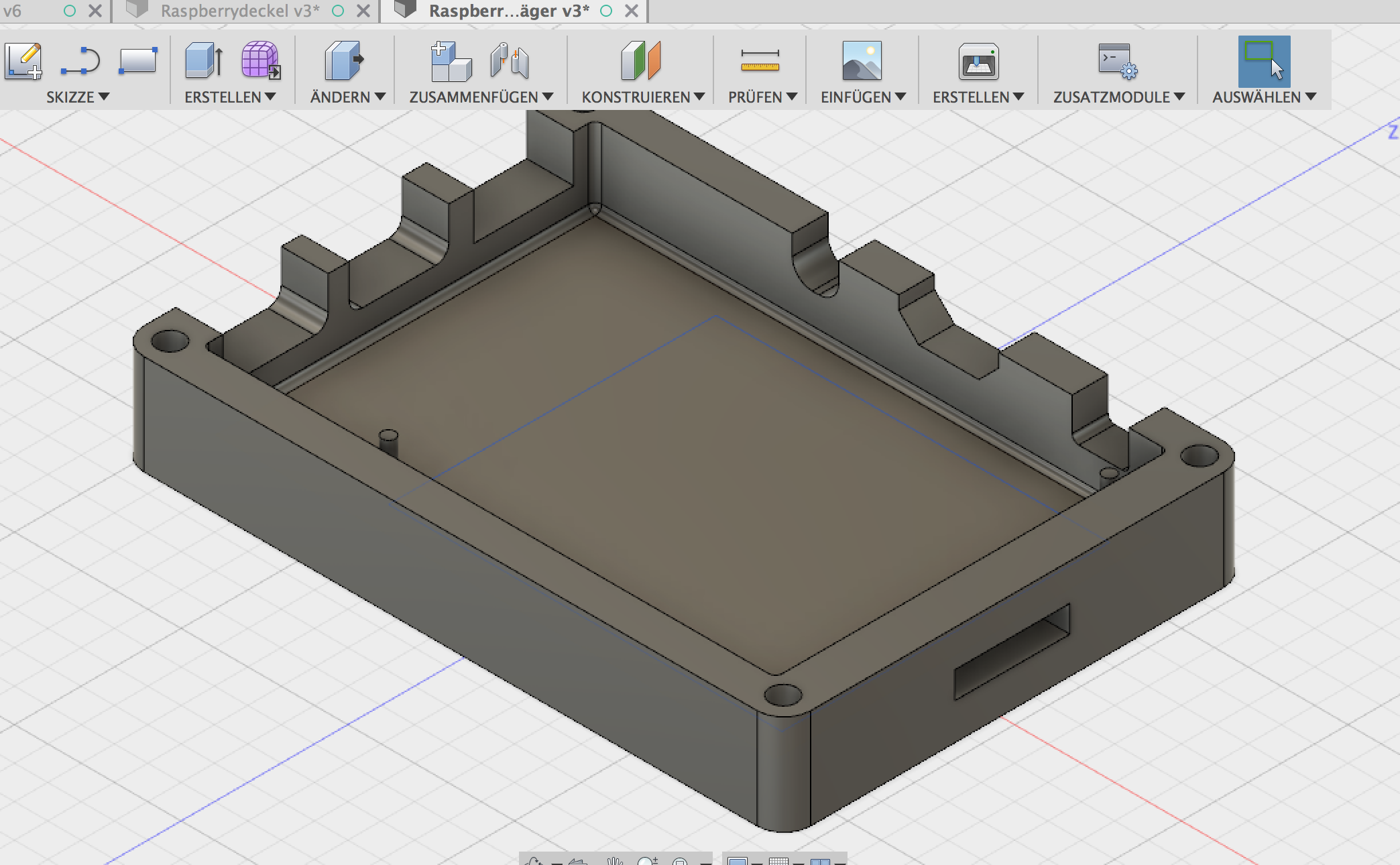Screen dimensions: 1400x865
Task: Activate the Extrude tool
Action: tap(204, 60)
